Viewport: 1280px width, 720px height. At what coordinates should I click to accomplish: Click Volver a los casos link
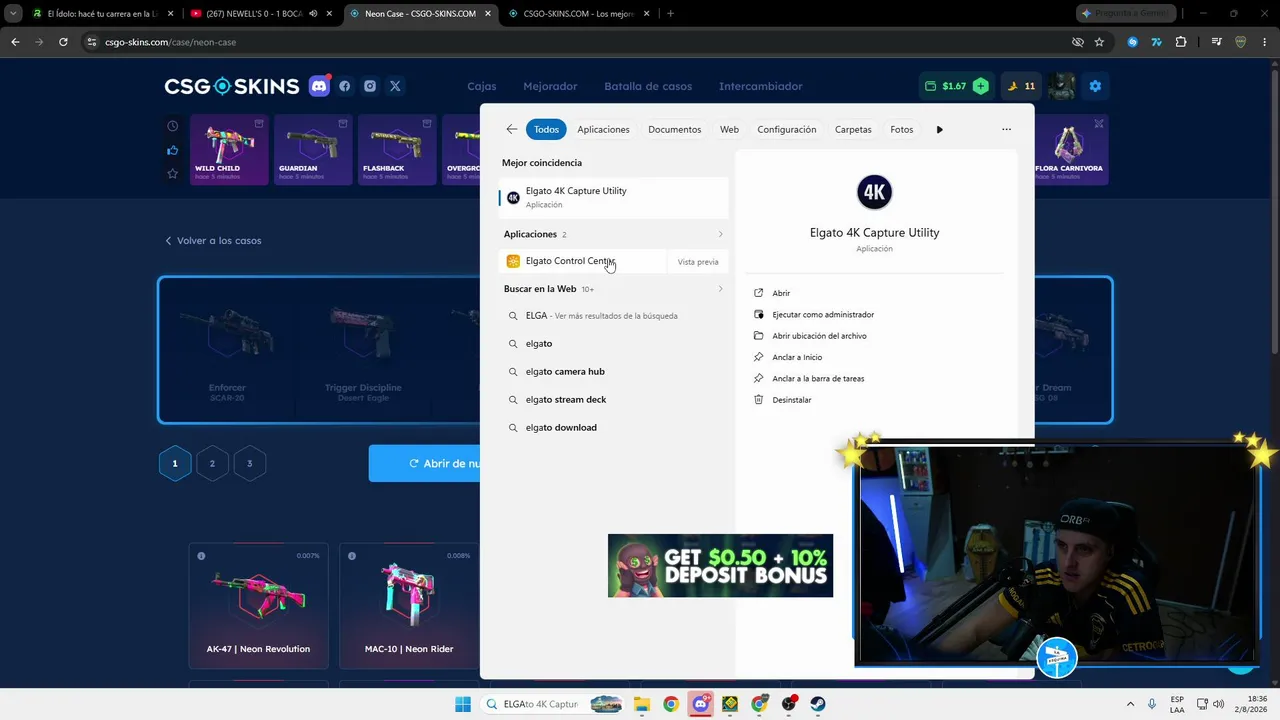pyautogui.click(x=213, y=241)
